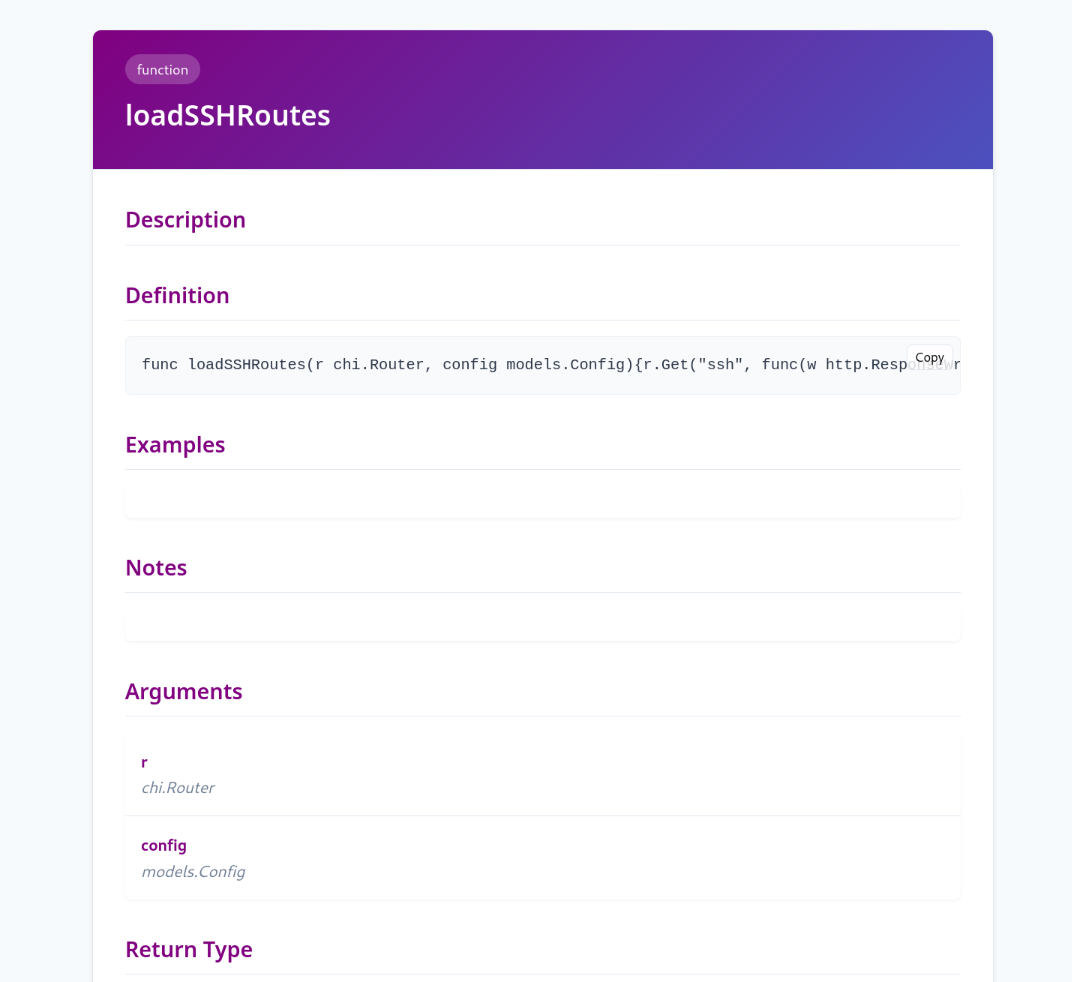Screen dimensions: 1072x982
Task: Click the Return Type section heading
Action: (x=189, y=950)
